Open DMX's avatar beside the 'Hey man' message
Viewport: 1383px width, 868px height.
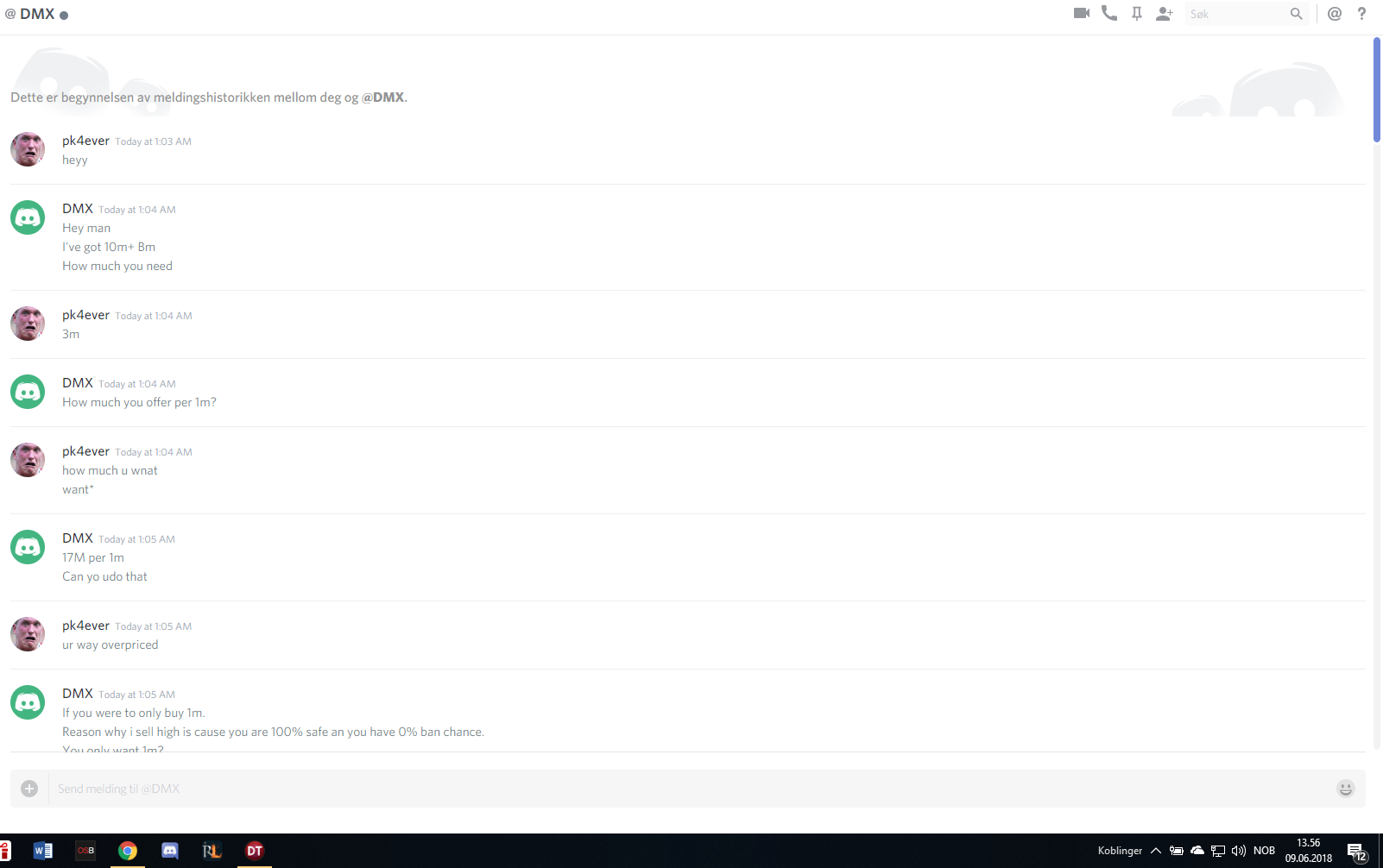point(28,217)
